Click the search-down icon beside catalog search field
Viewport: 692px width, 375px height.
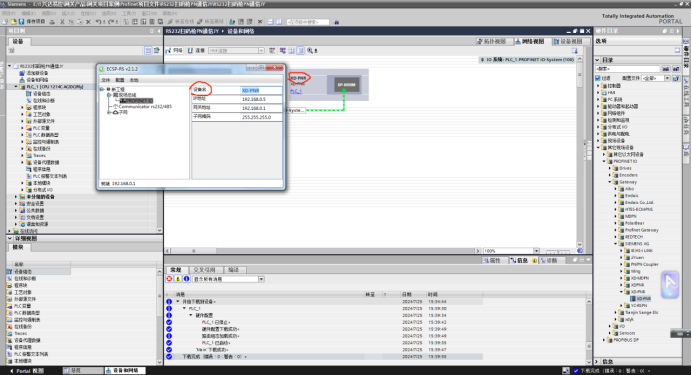click(x=666, y=69)
